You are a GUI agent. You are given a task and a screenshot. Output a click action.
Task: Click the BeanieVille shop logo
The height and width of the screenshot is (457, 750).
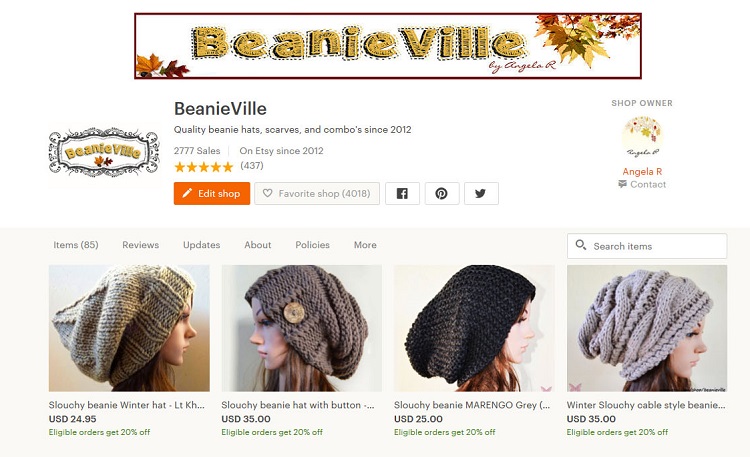pos(104,152)
